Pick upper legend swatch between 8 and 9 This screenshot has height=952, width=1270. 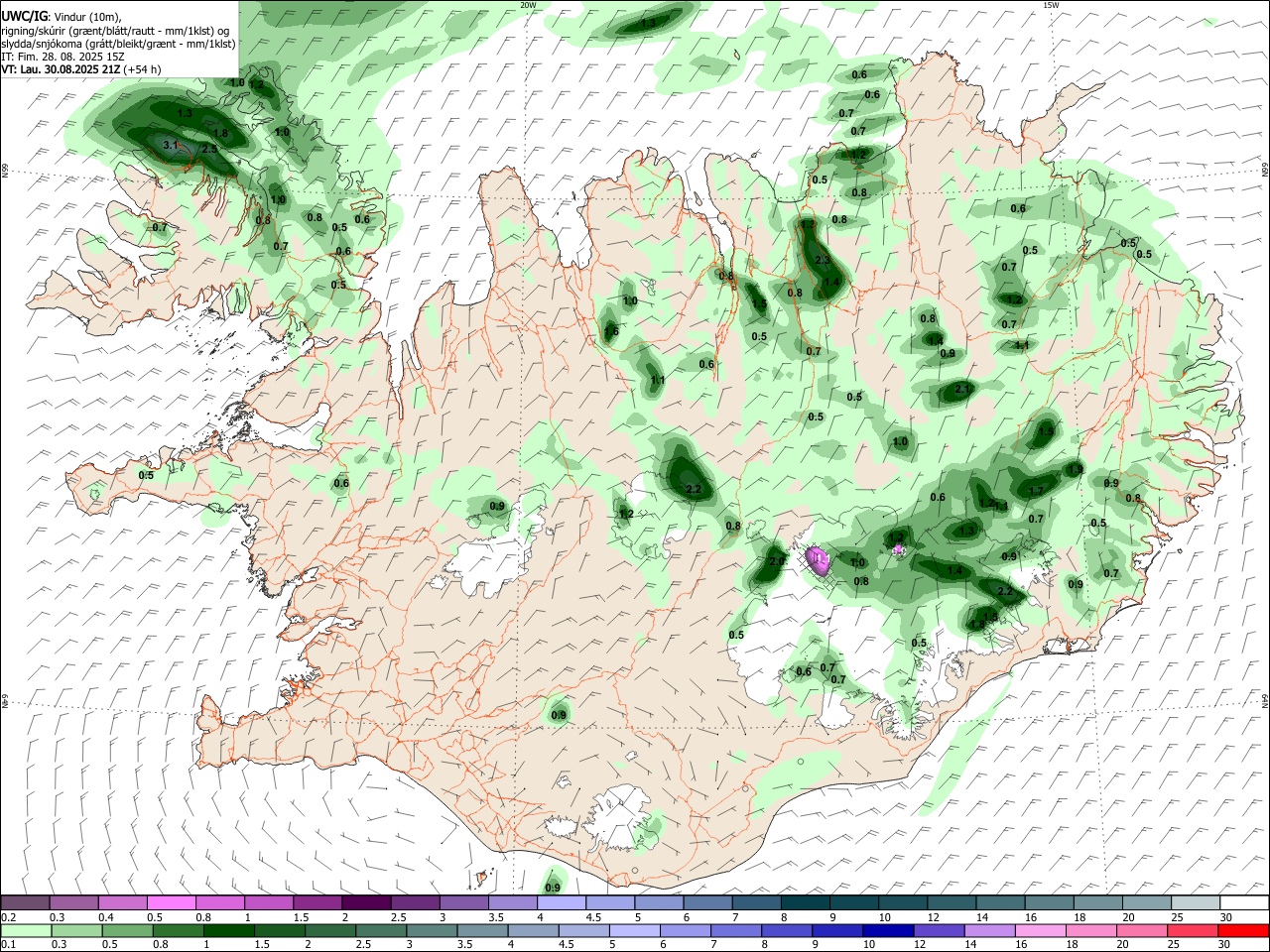click(806, 902)
